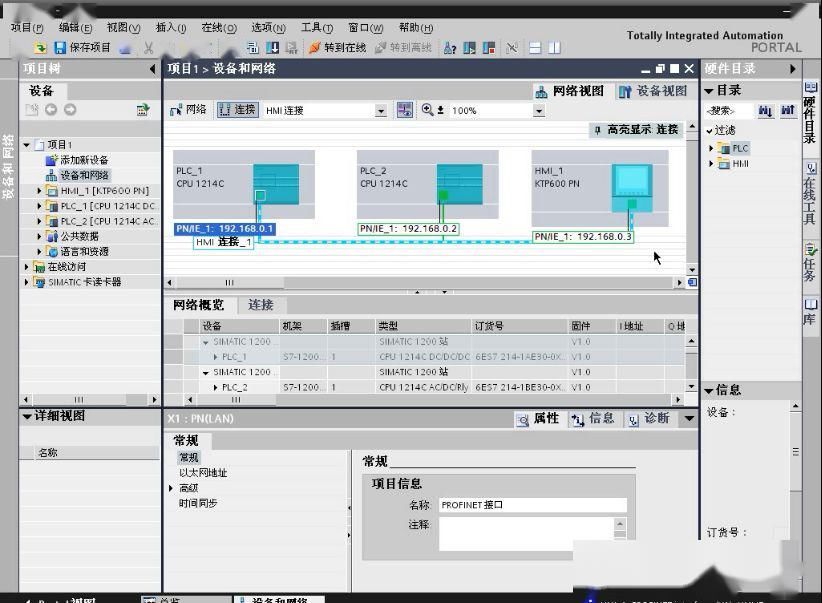Image resolution: width=822 pixels, height=603 pixels.
Task: Open the HMI连接 connection type dropdown
Action: [x=381, y=111]
